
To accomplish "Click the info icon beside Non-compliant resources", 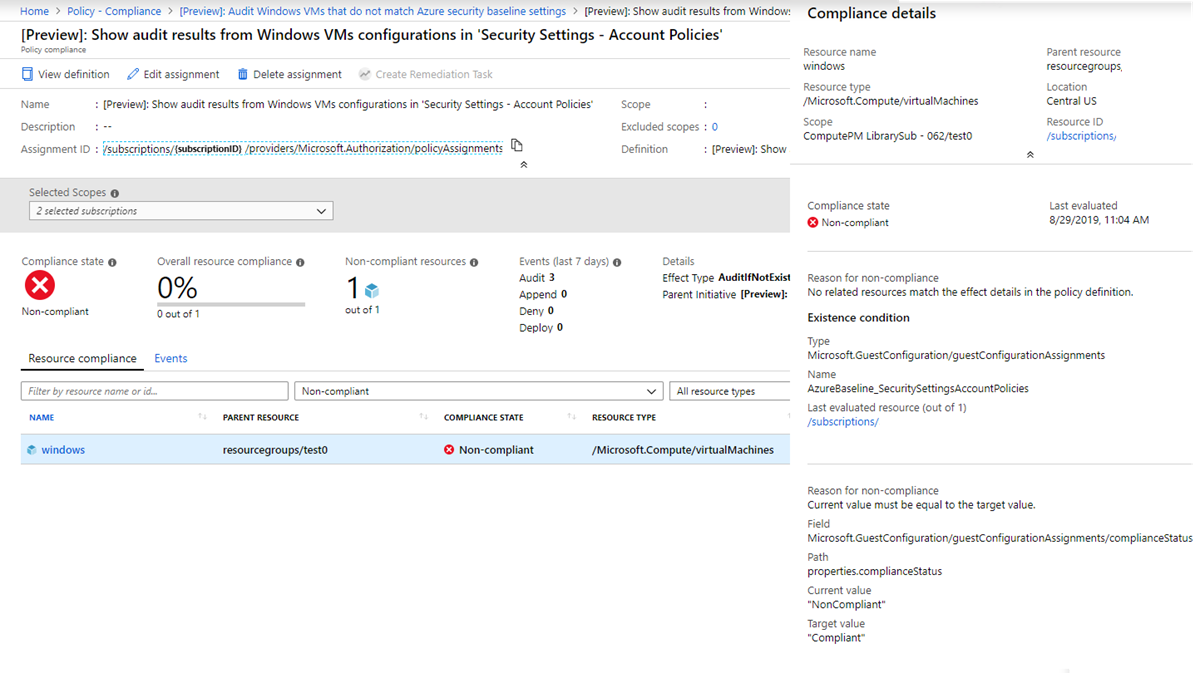I will [x=474, y=262].
